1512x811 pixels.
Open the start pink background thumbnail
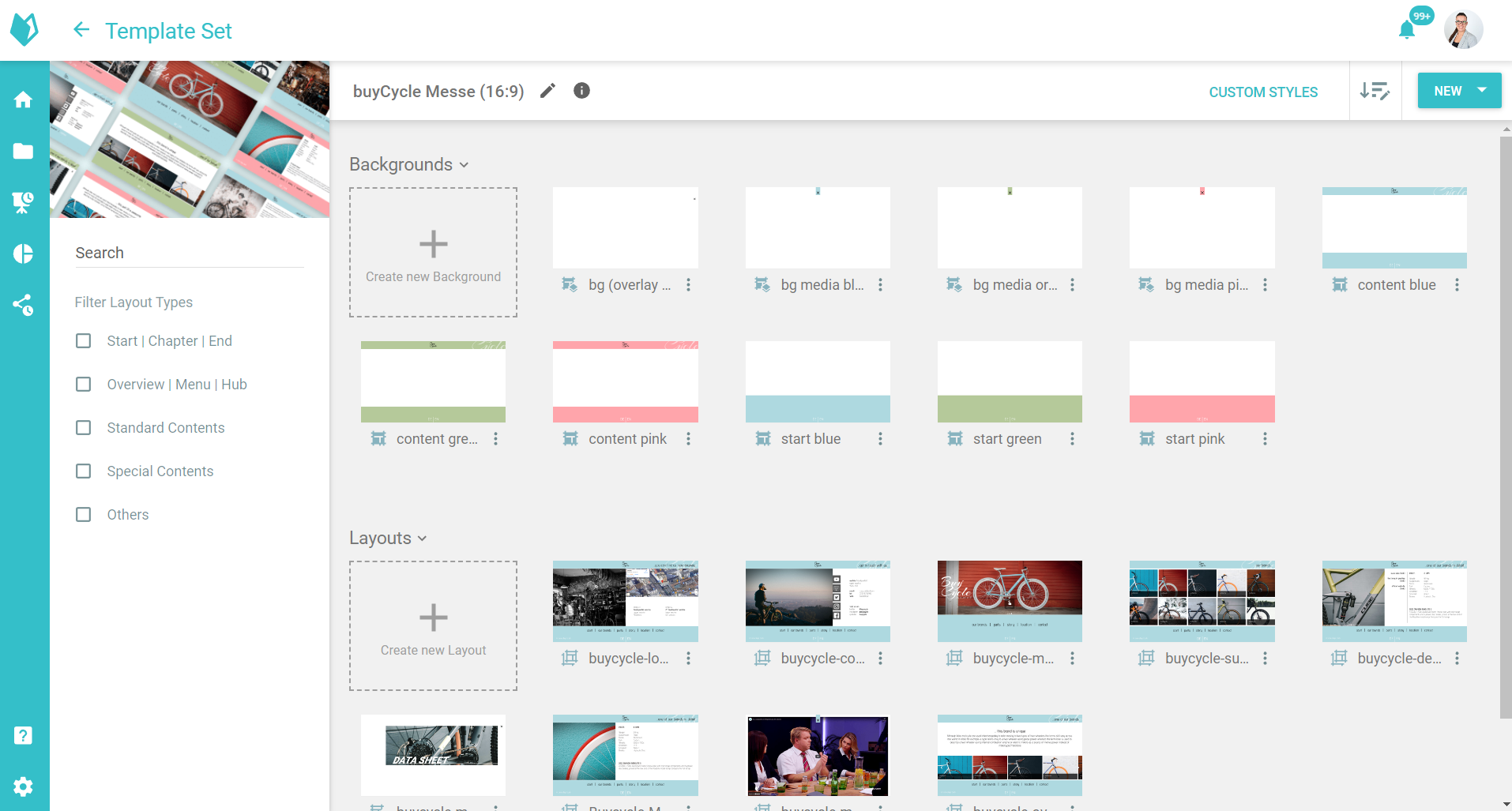pos(1202,381)
